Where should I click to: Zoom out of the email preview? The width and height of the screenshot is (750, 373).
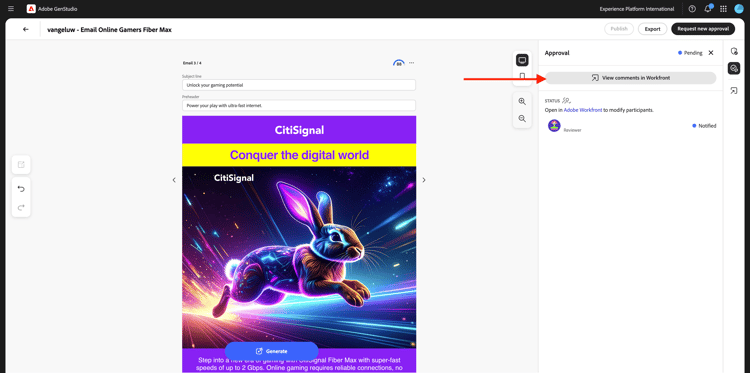(x=522, y=119)
